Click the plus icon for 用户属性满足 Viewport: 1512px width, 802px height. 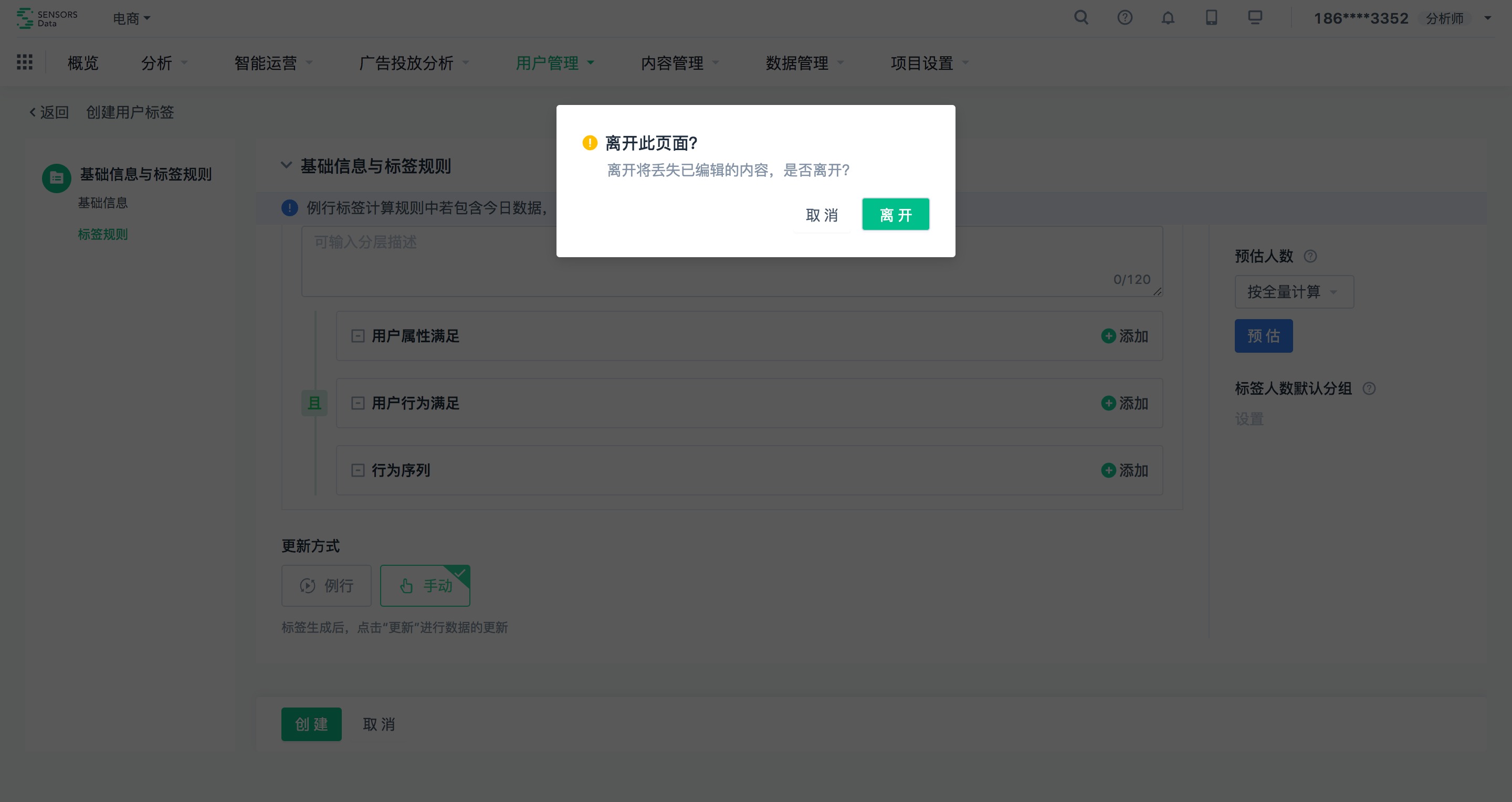[1108, 336]
